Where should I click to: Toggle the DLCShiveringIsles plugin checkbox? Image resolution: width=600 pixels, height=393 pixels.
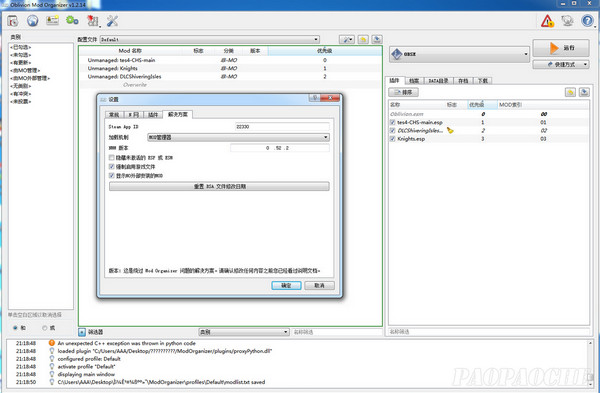point(392,130)
